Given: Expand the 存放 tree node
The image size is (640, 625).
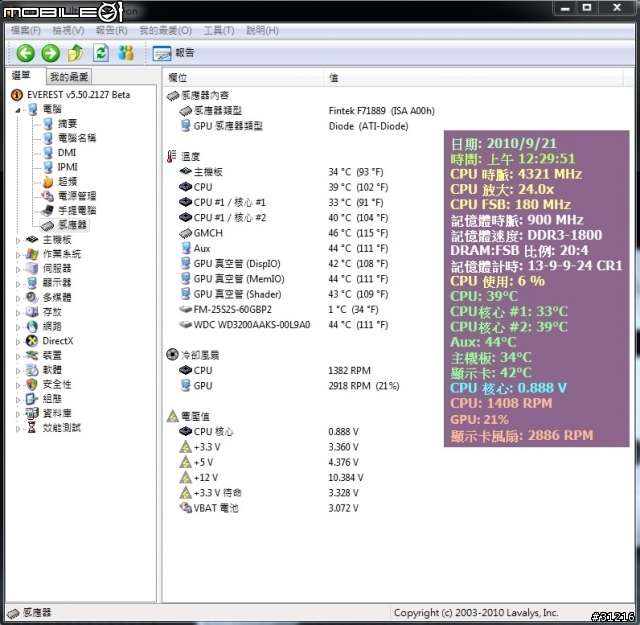Looking at the screenshot, I should pyautogui.click(x=18, y=313).
